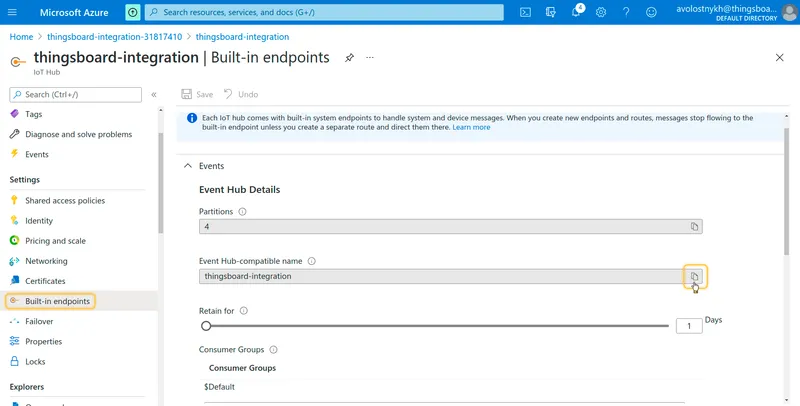Click the Event Hub Details heading
The image size is (800, 406).
point(239,190)
